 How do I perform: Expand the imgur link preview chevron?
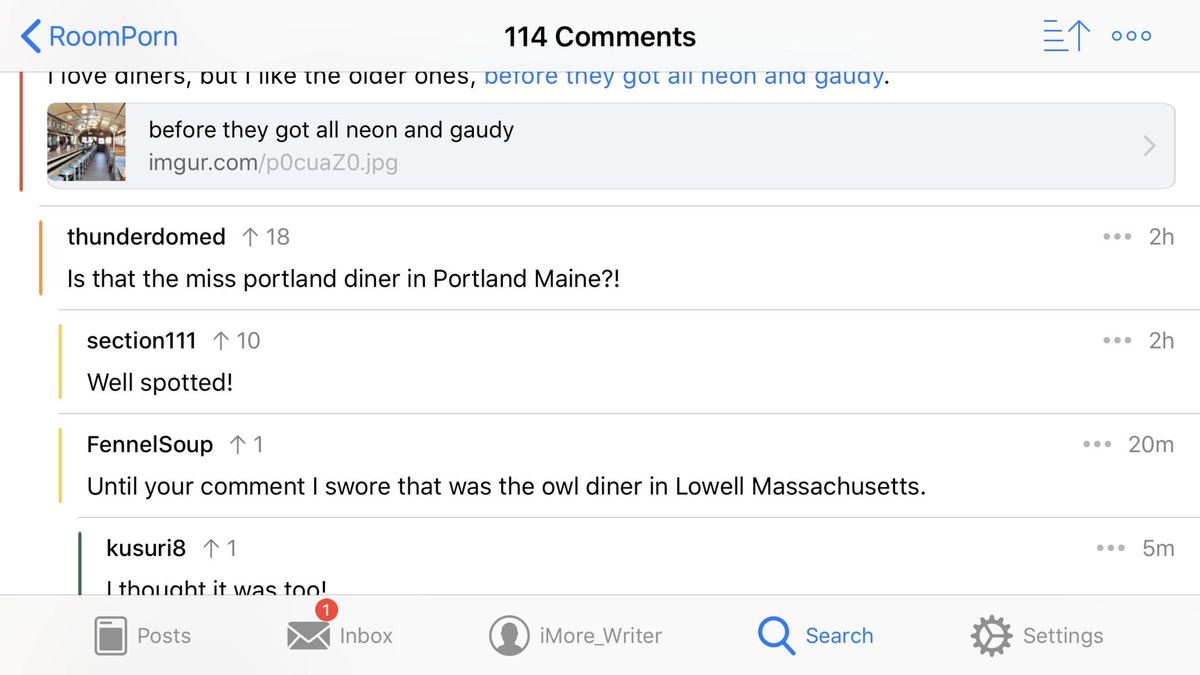(1149, 146)
